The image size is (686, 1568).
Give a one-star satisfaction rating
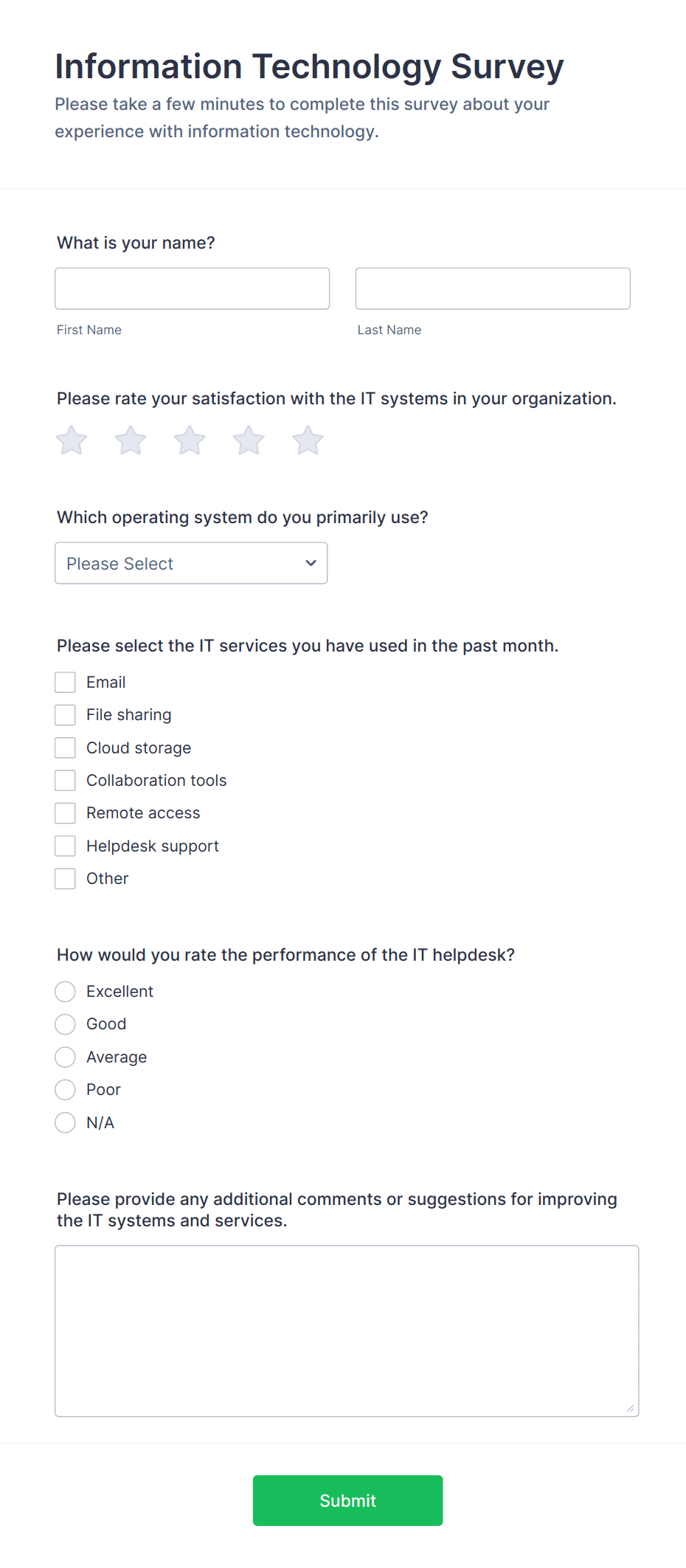point(71,440)
